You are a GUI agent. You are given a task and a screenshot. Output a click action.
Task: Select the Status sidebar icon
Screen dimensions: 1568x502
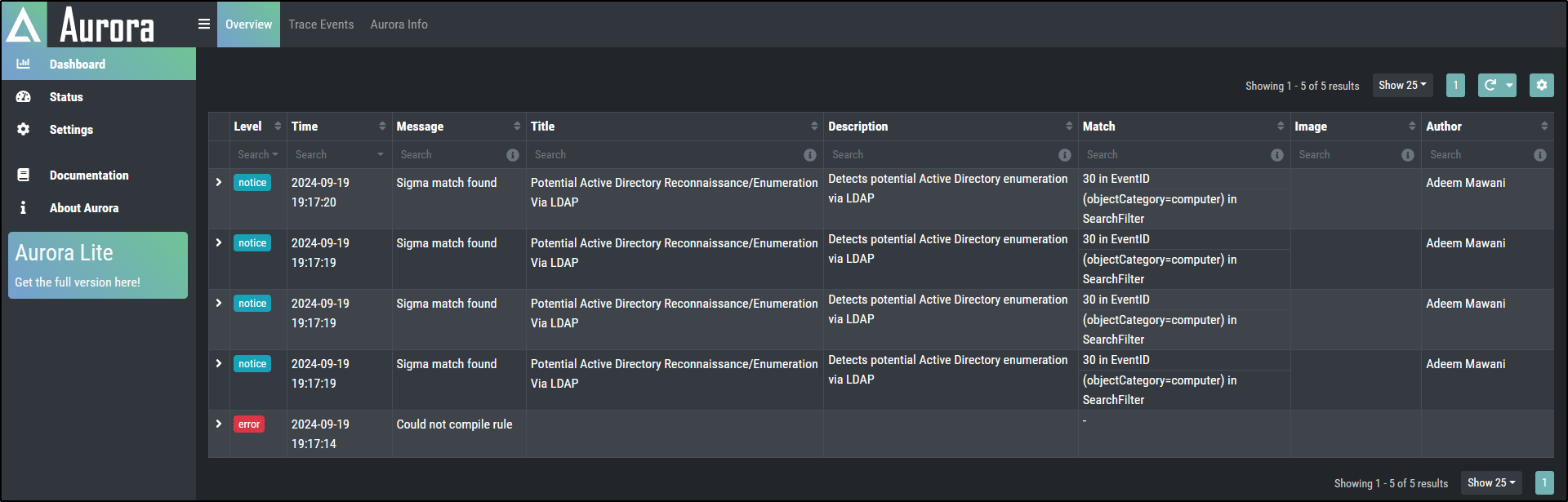(x=23, y=96)
